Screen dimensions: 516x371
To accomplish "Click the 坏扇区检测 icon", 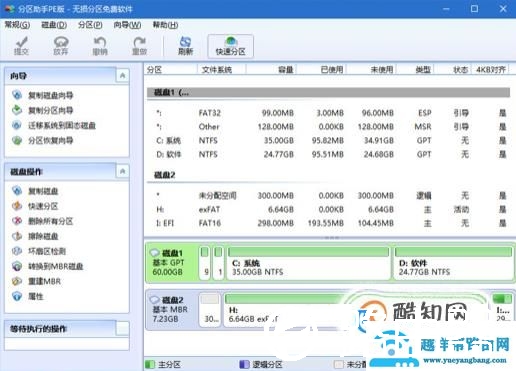I will (17, 251).
